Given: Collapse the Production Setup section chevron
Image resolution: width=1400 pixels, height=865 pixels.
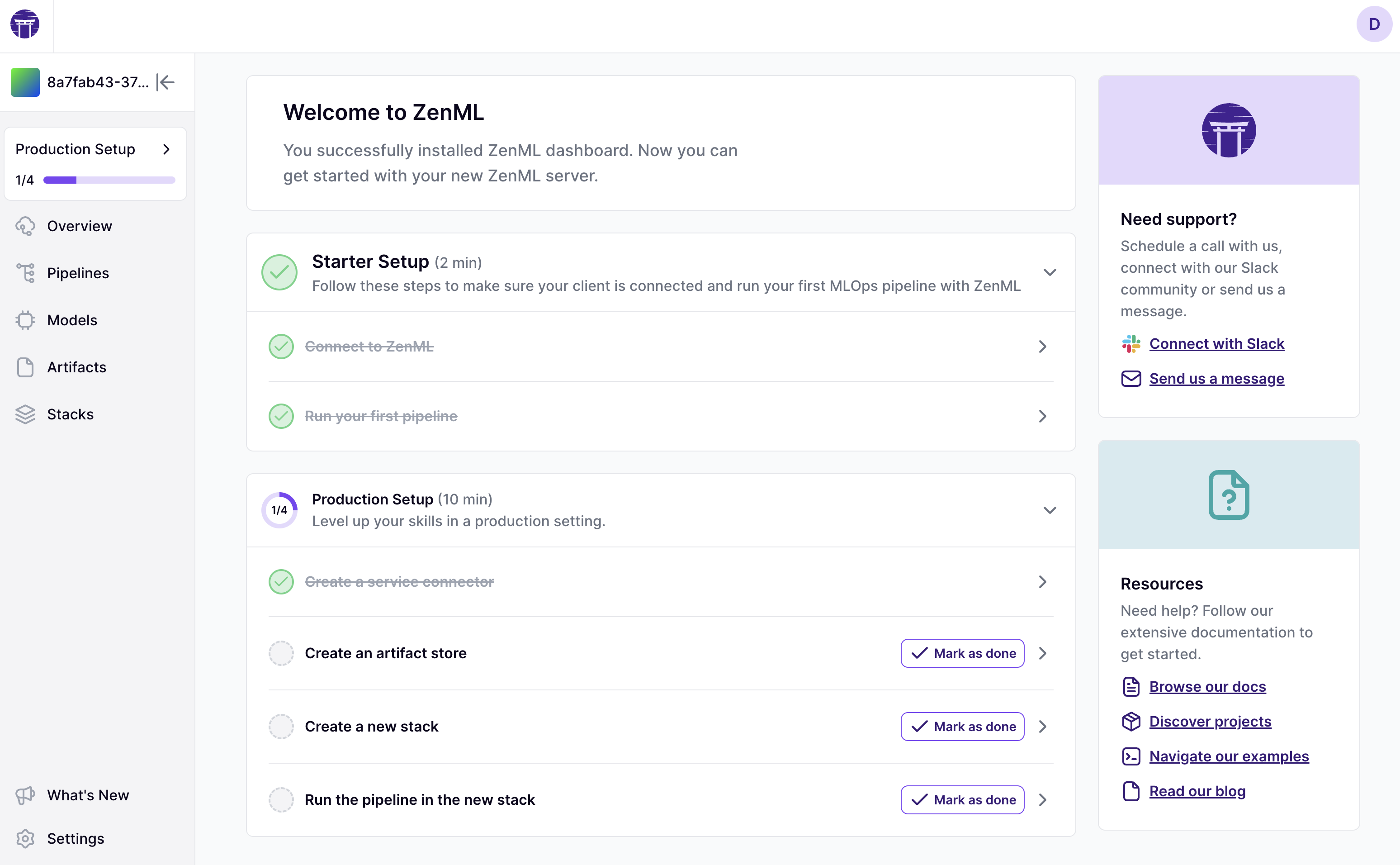Looking at the screenshot, I should pyautogui.click(x=1050, y=510).
